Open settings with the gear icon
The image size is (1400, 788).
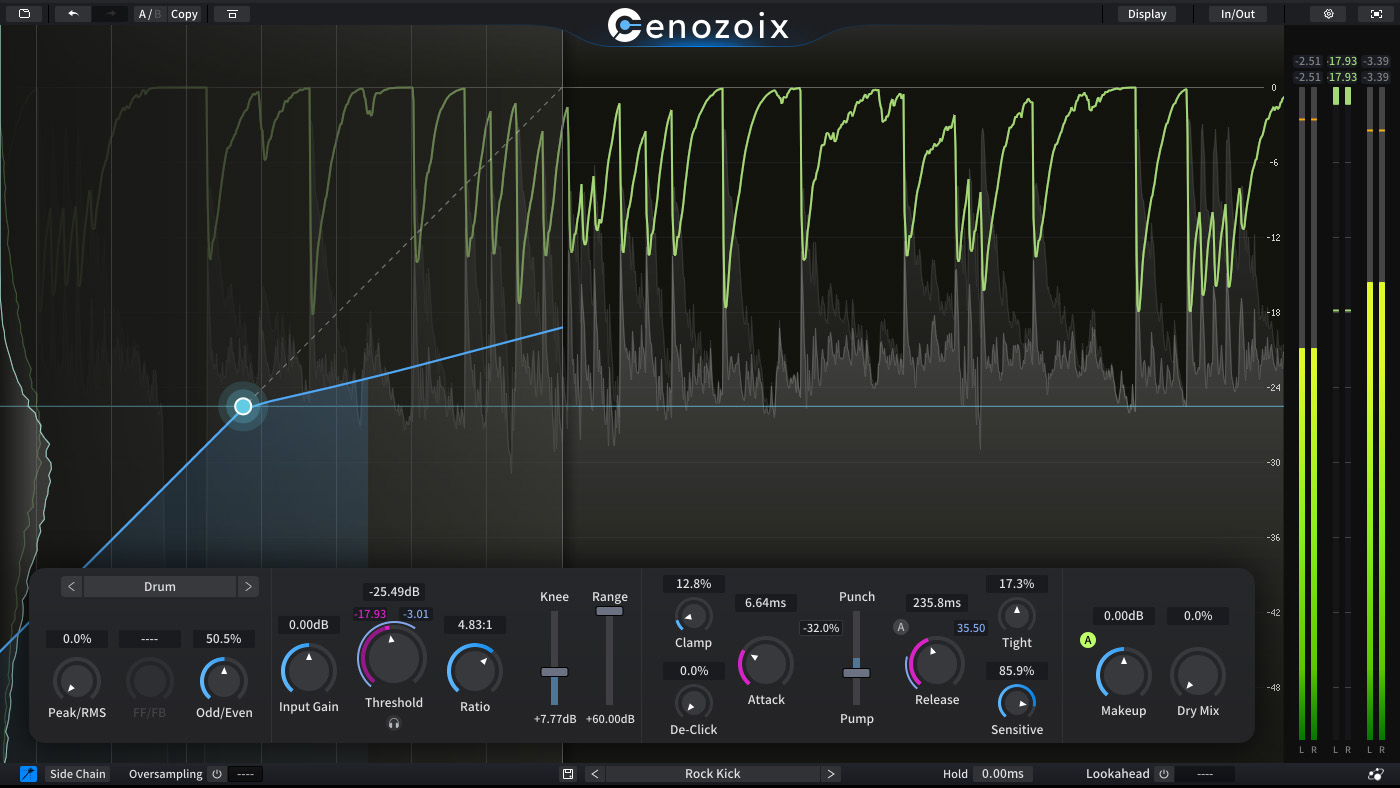(x=1328, y=14)
